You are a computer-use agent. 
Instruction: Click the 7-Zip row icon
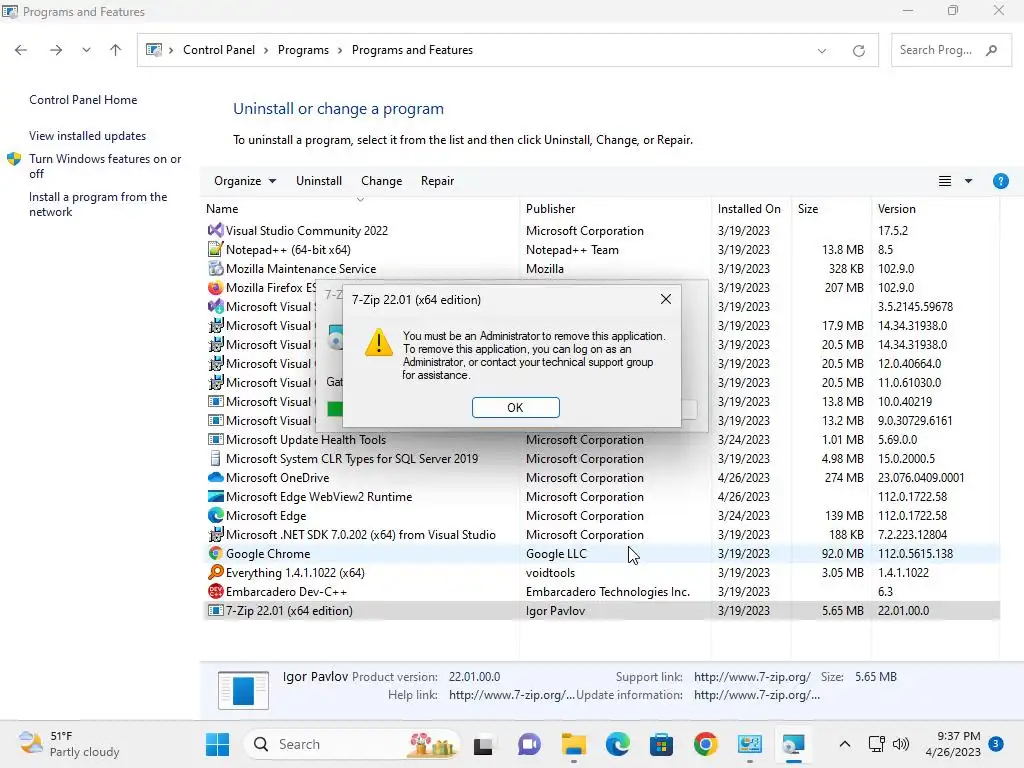215,610
